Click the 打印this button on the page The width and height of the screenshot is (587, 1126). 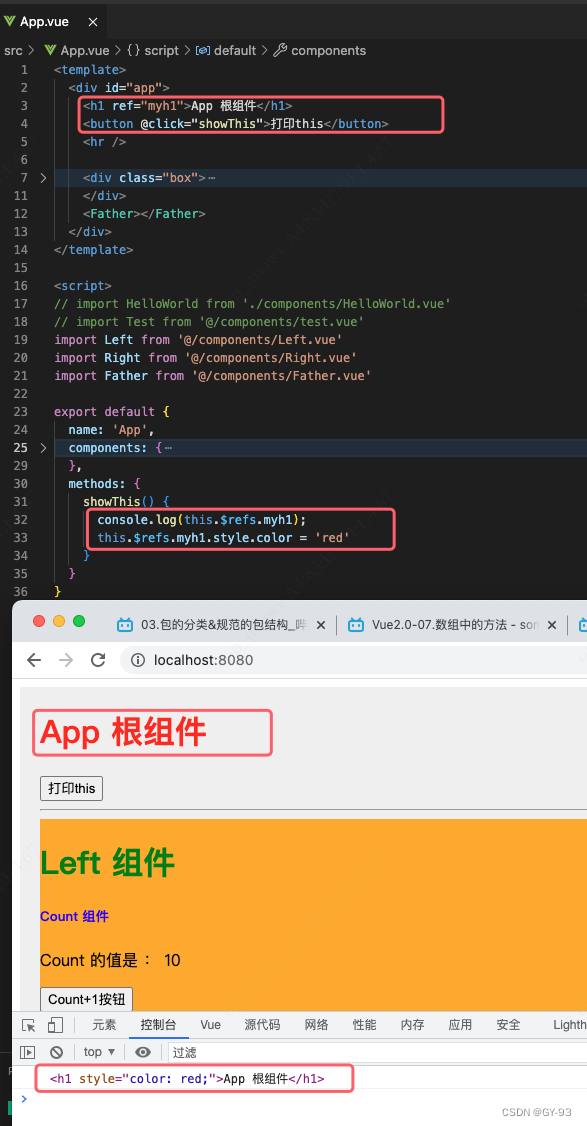(71, 788)
